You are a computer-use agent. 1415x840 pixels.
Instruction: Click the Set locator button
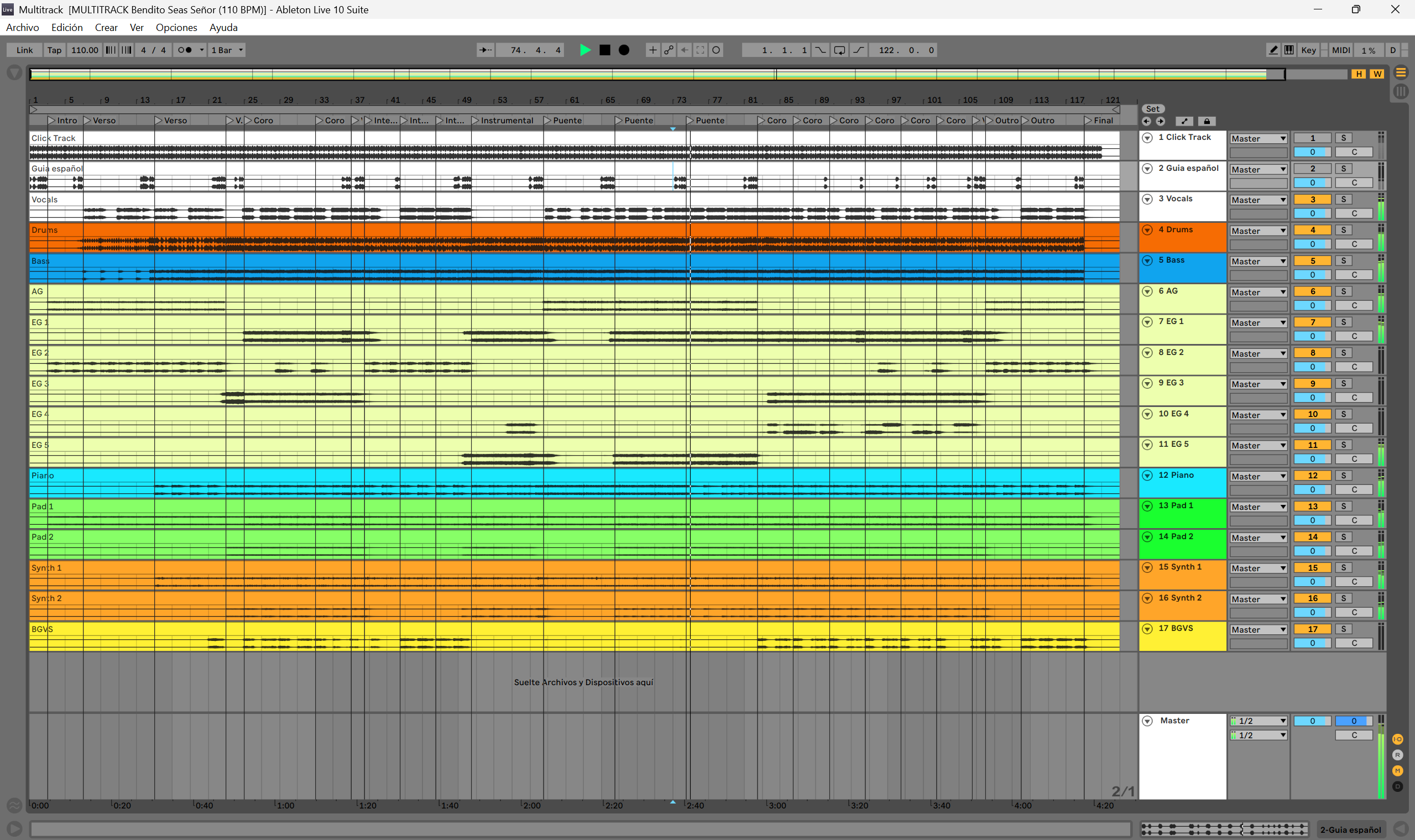1153,109
